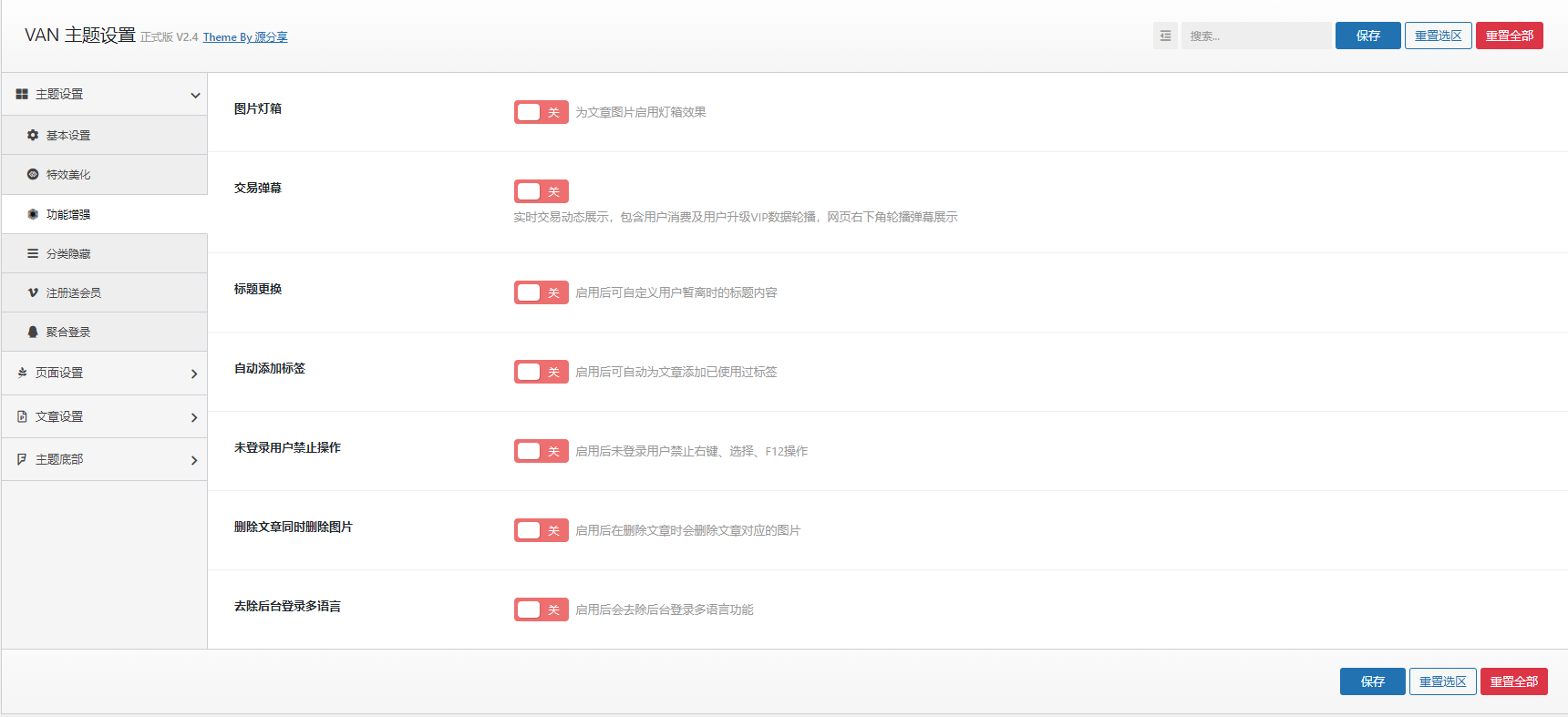The image size is (1568, 717).
Task: Click the grid icon beside 主题设置
Action: [x=22, y=94]
